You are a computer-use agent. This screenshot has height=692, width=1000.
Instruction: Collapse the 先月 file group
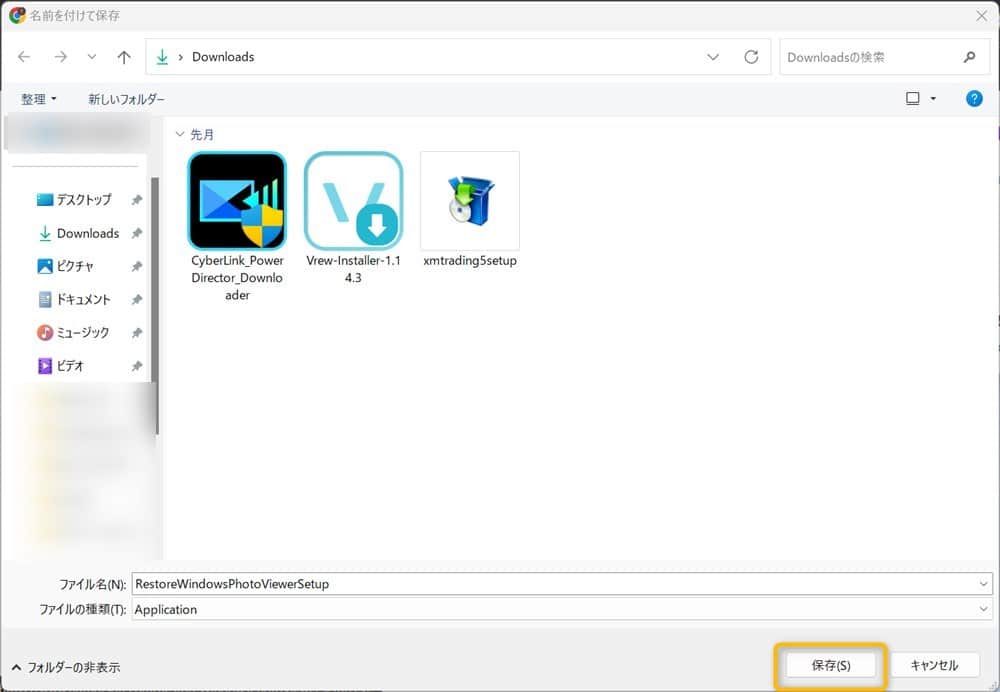[x=180, y=134]
